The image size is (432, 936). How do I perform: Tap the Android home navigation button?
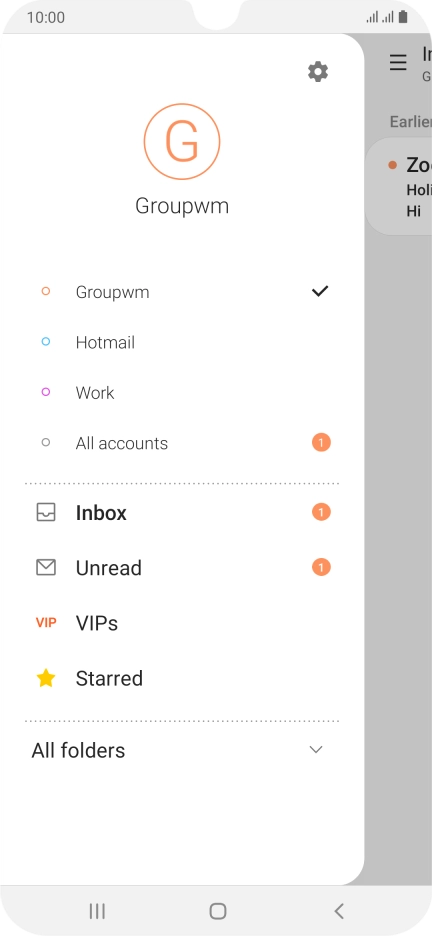[218, 911]
